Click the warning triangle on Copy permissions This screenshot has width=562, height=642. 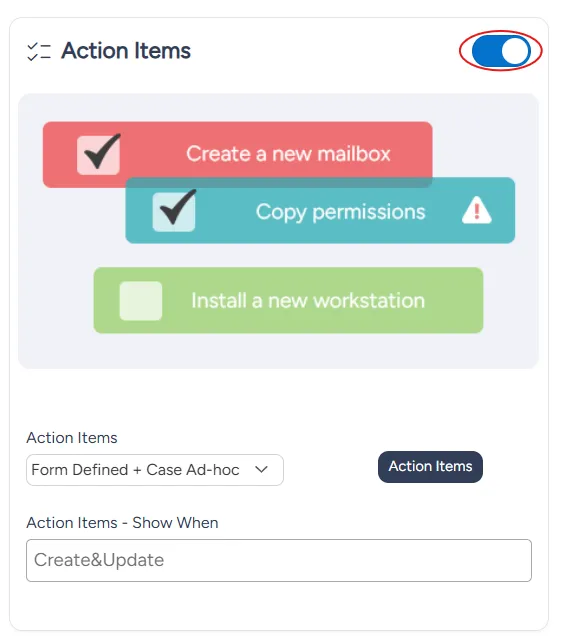(x=476, y=210)
